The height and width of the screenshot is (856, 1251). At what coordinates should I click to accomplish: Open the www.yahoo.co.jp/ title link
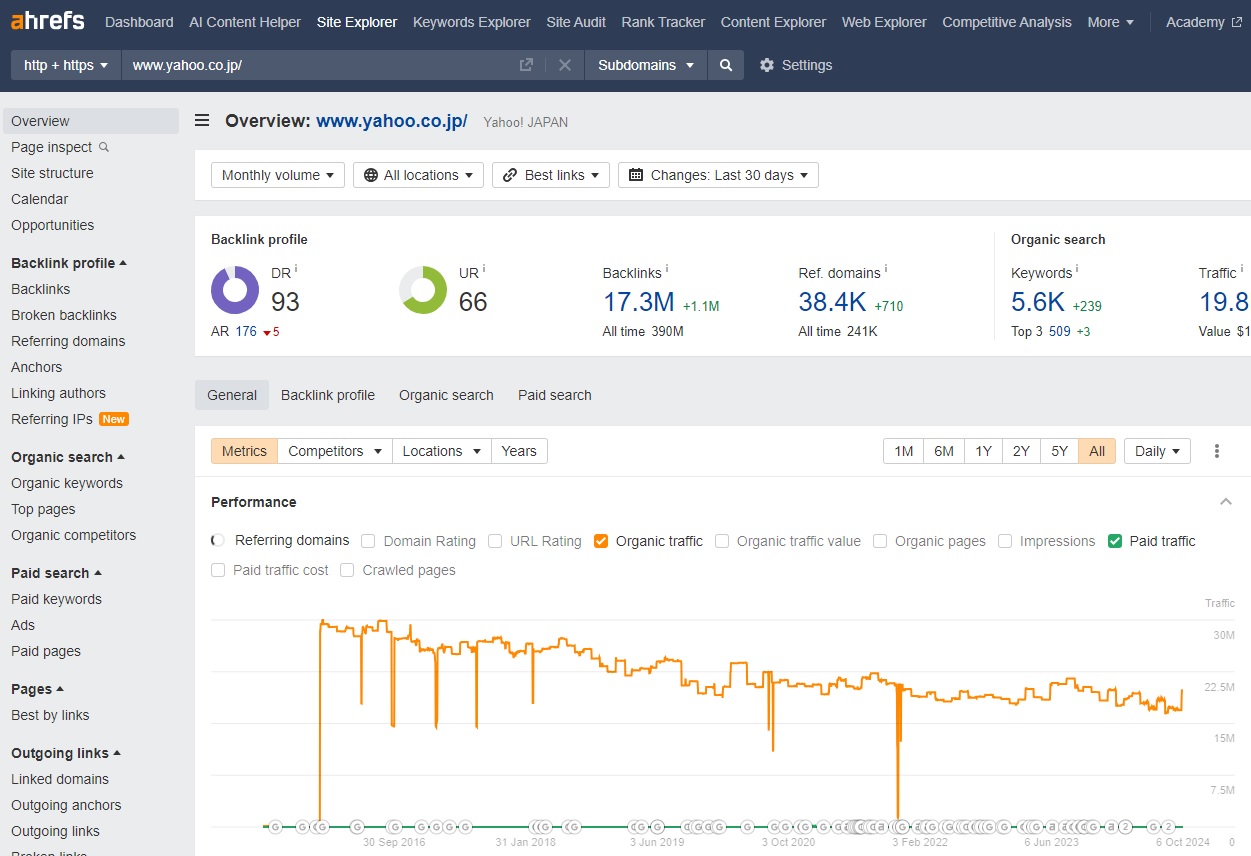[392, 121]
